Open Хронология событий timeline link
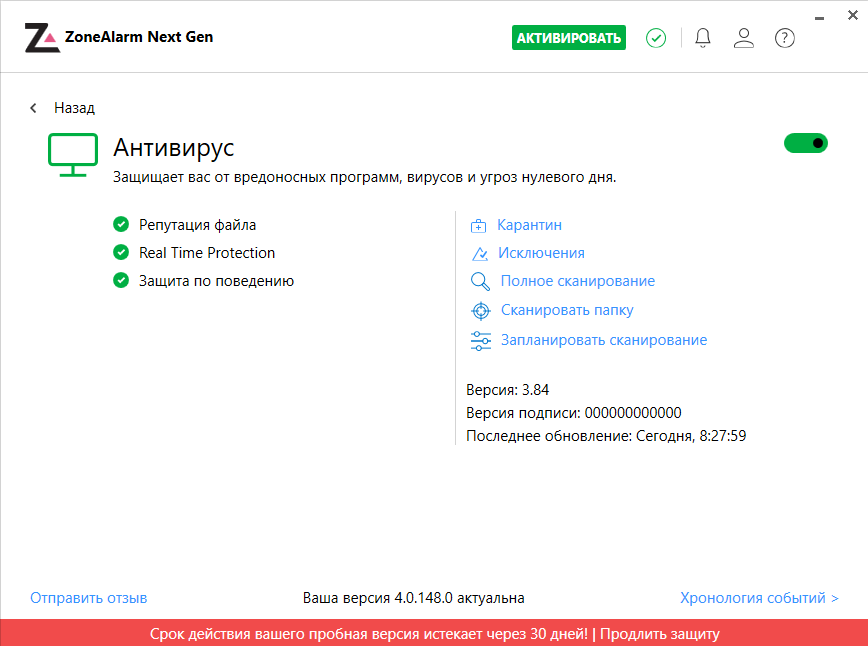This screenshot has height=646, width=868. (759, 598)
